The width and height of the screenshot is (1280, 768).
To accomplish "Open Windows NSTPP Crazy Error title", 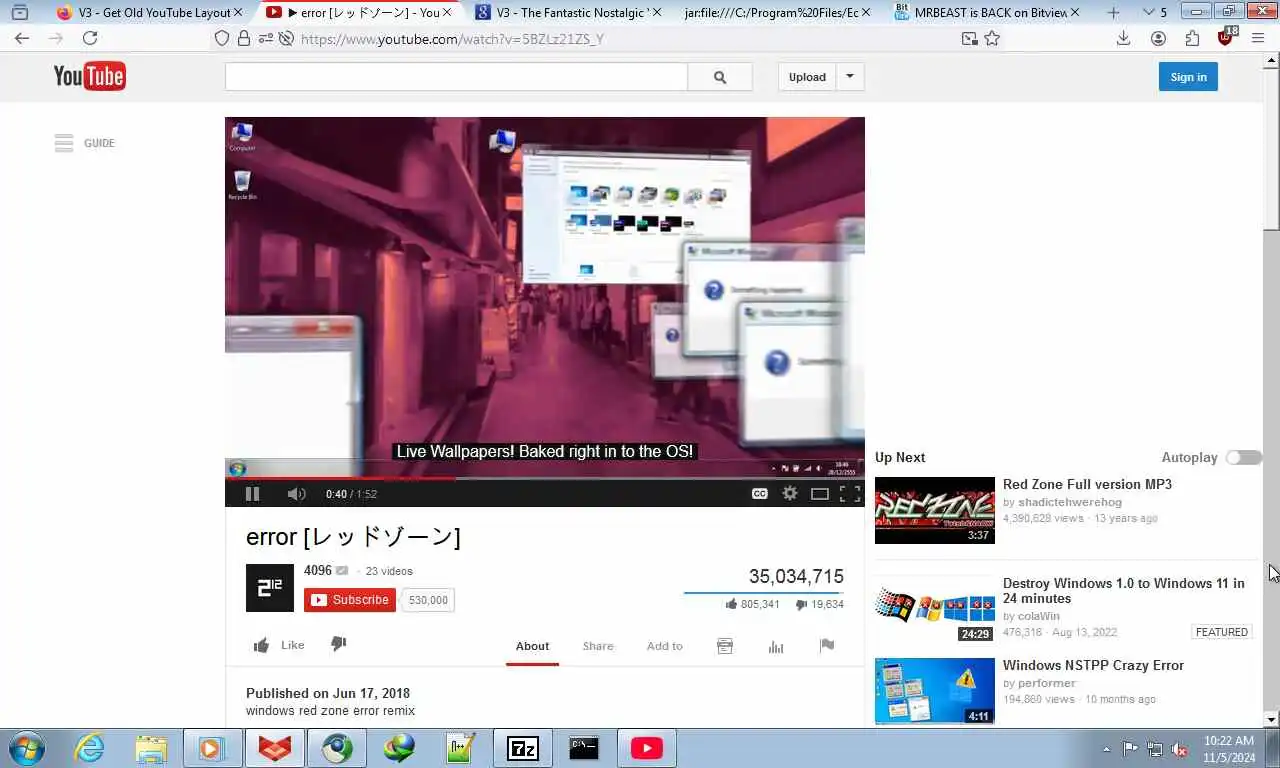I will pyautogui.click(x=1093, y=665).
